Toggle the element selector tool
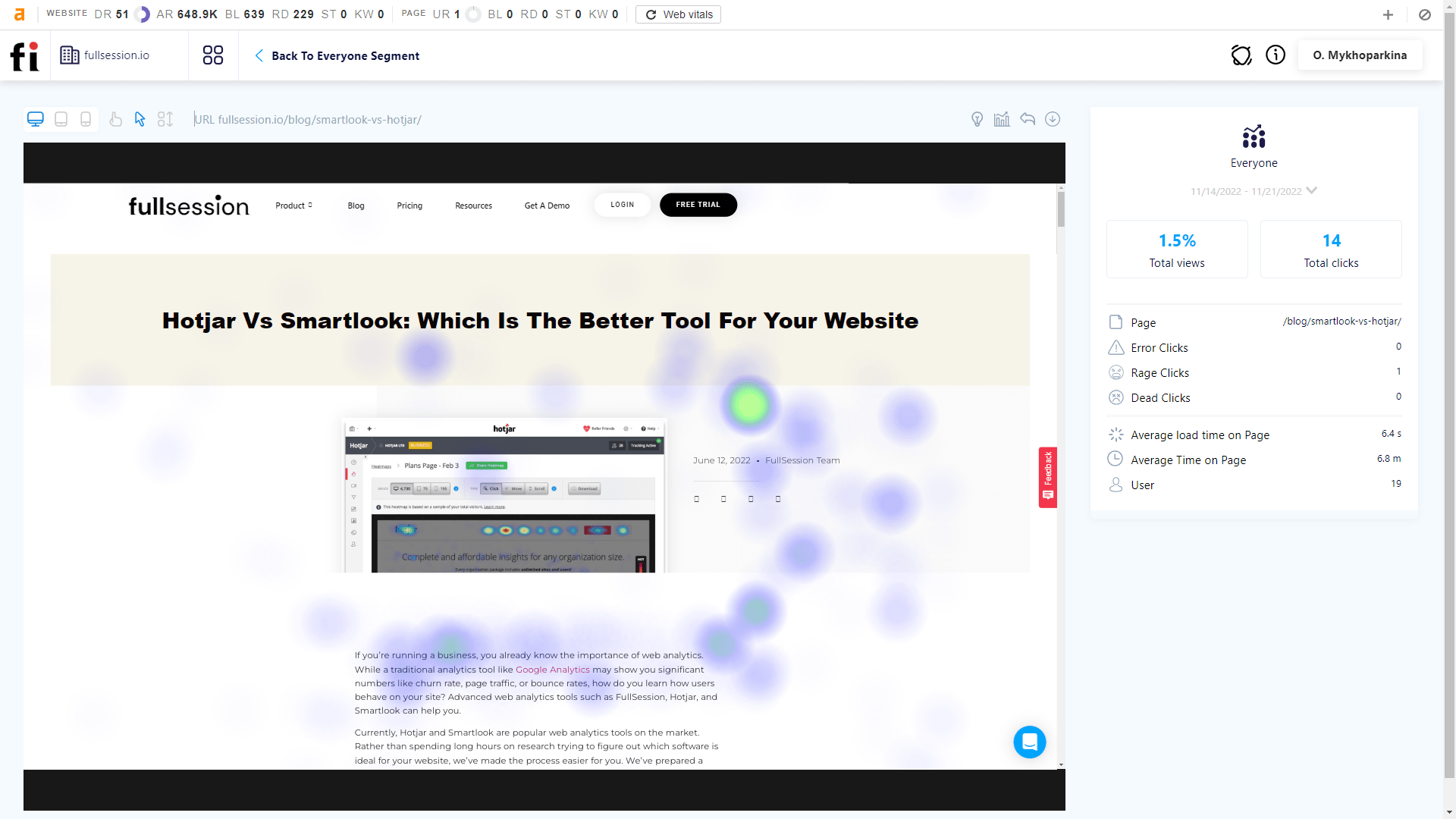Screen dimensions: 1456x819 coord(165,119)
